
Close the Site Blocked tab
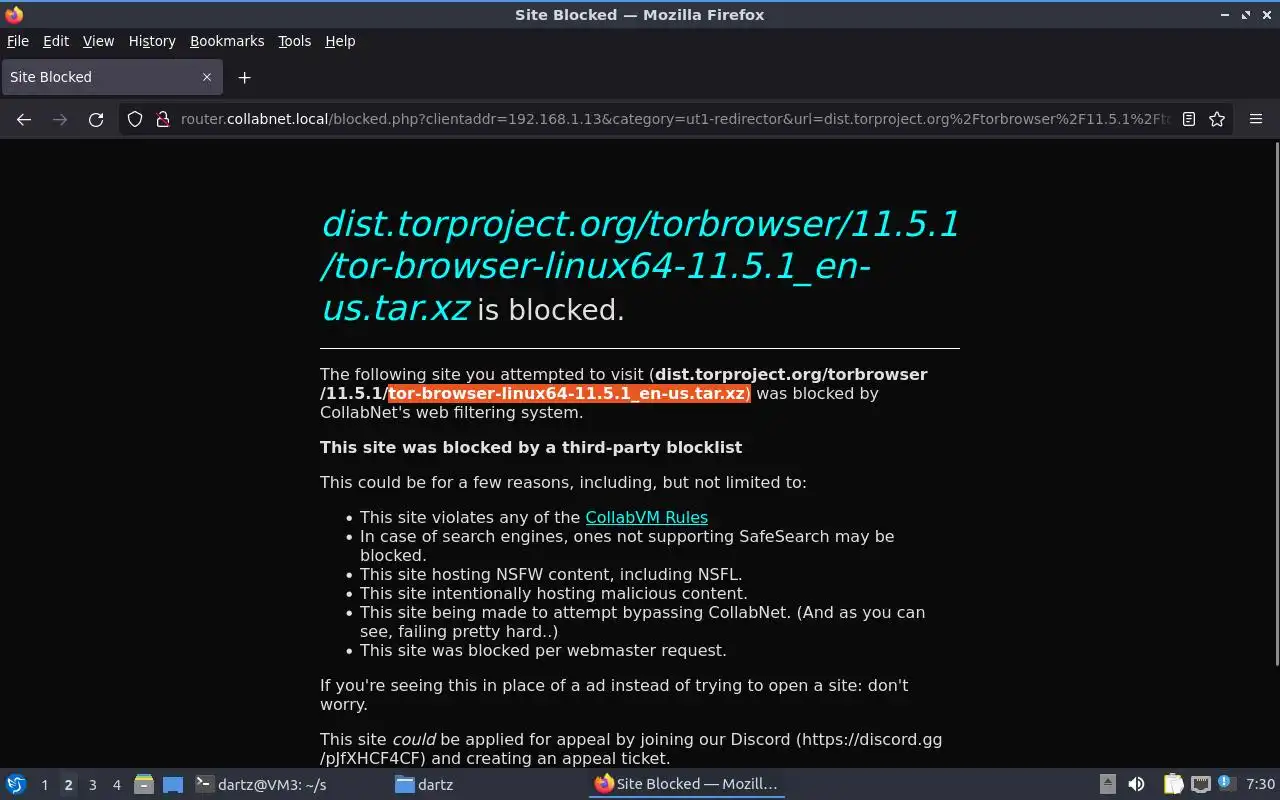tap(207, 77)
